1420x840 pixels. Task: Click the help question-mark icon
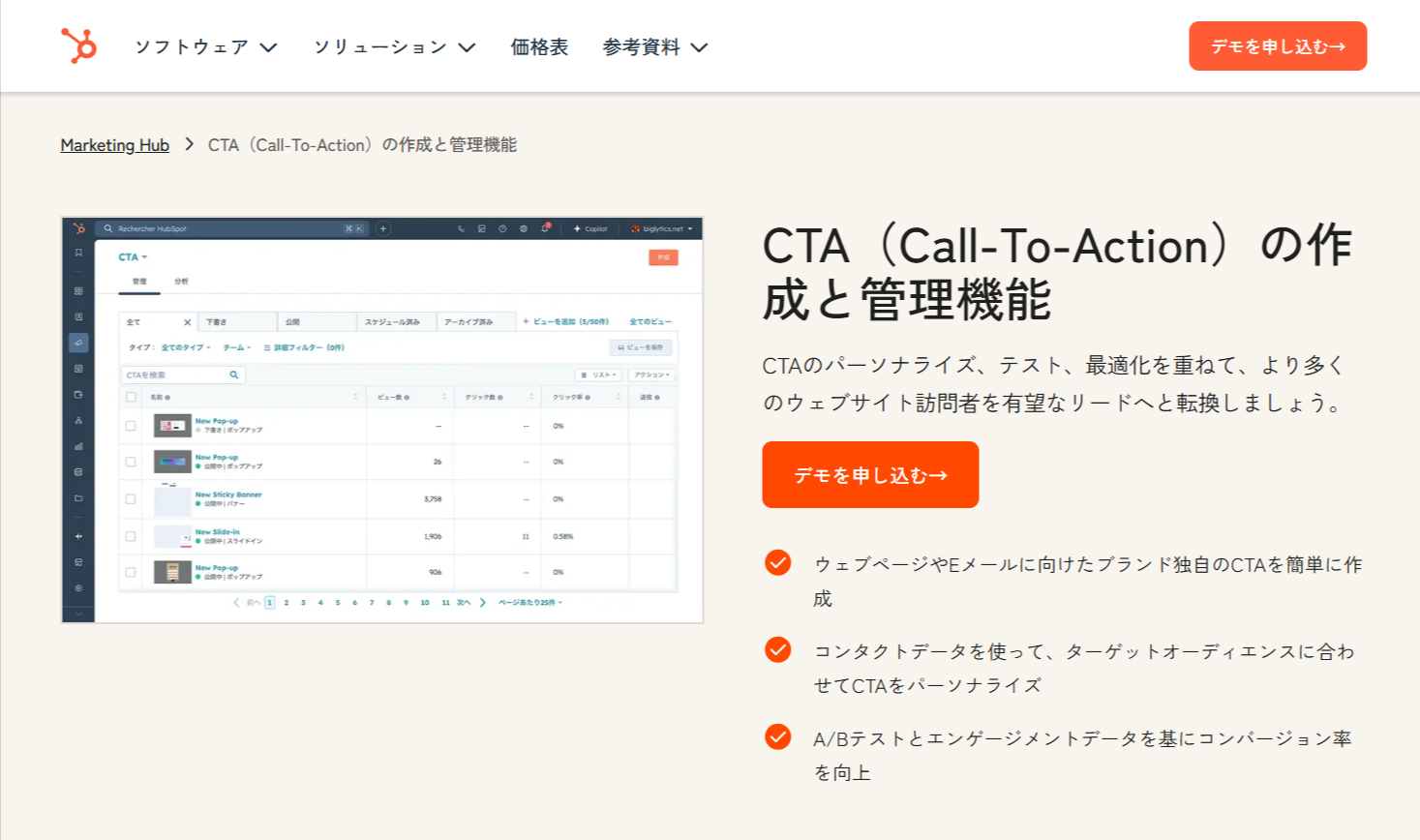(x=502, y=227)
